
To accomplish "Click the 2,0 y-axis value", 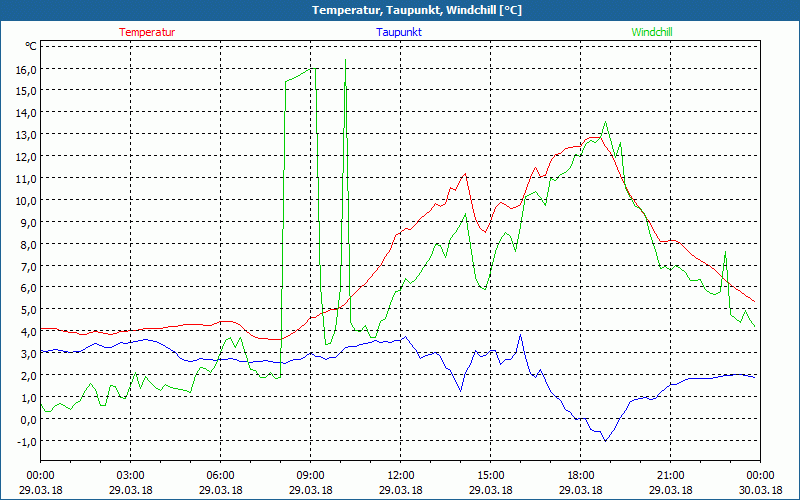I will pyautogui.click(x=29, y=376).
